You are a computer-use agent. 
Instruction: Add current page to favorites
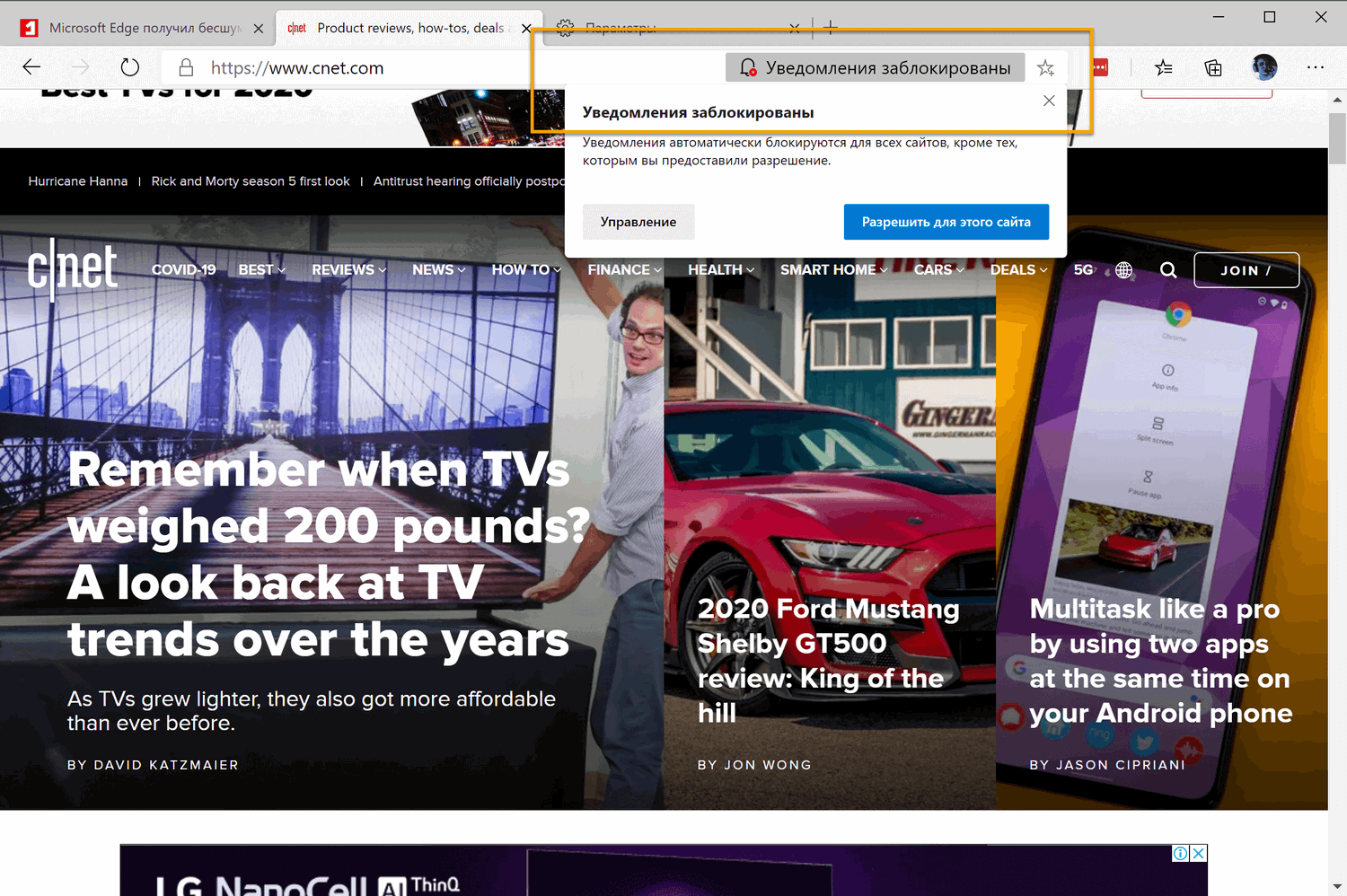point(1045,67)
